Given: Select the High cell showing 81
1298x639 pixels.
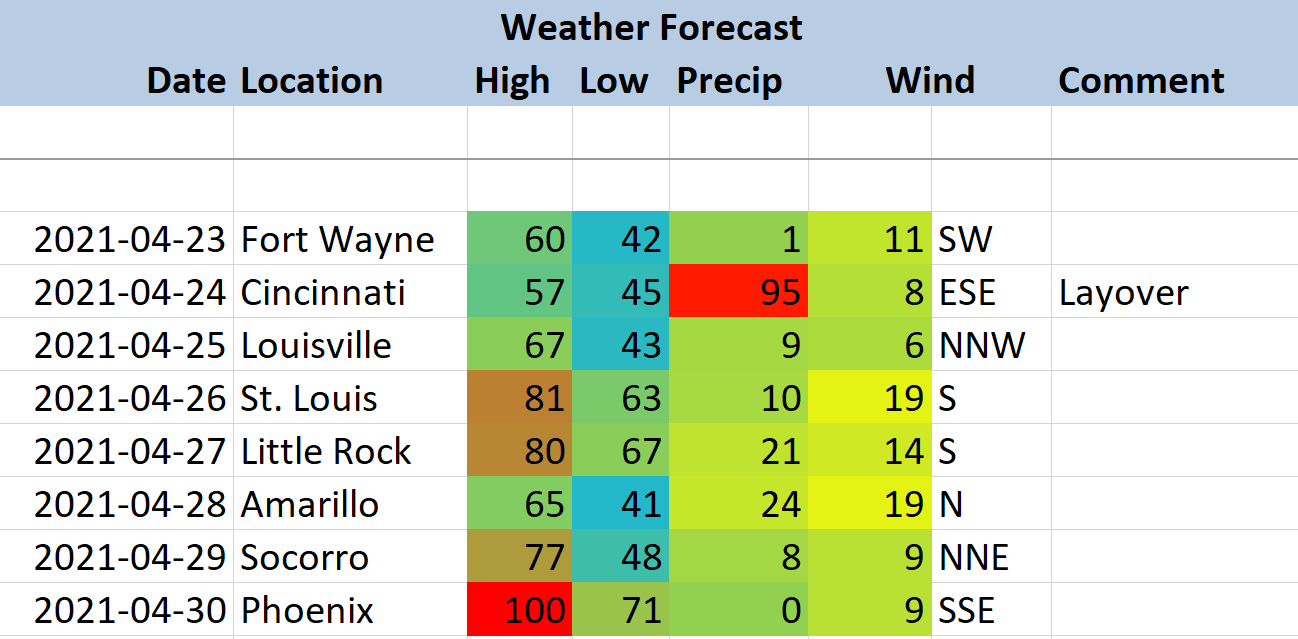Looking at the screenshot, I should click(x=520, y=398).
